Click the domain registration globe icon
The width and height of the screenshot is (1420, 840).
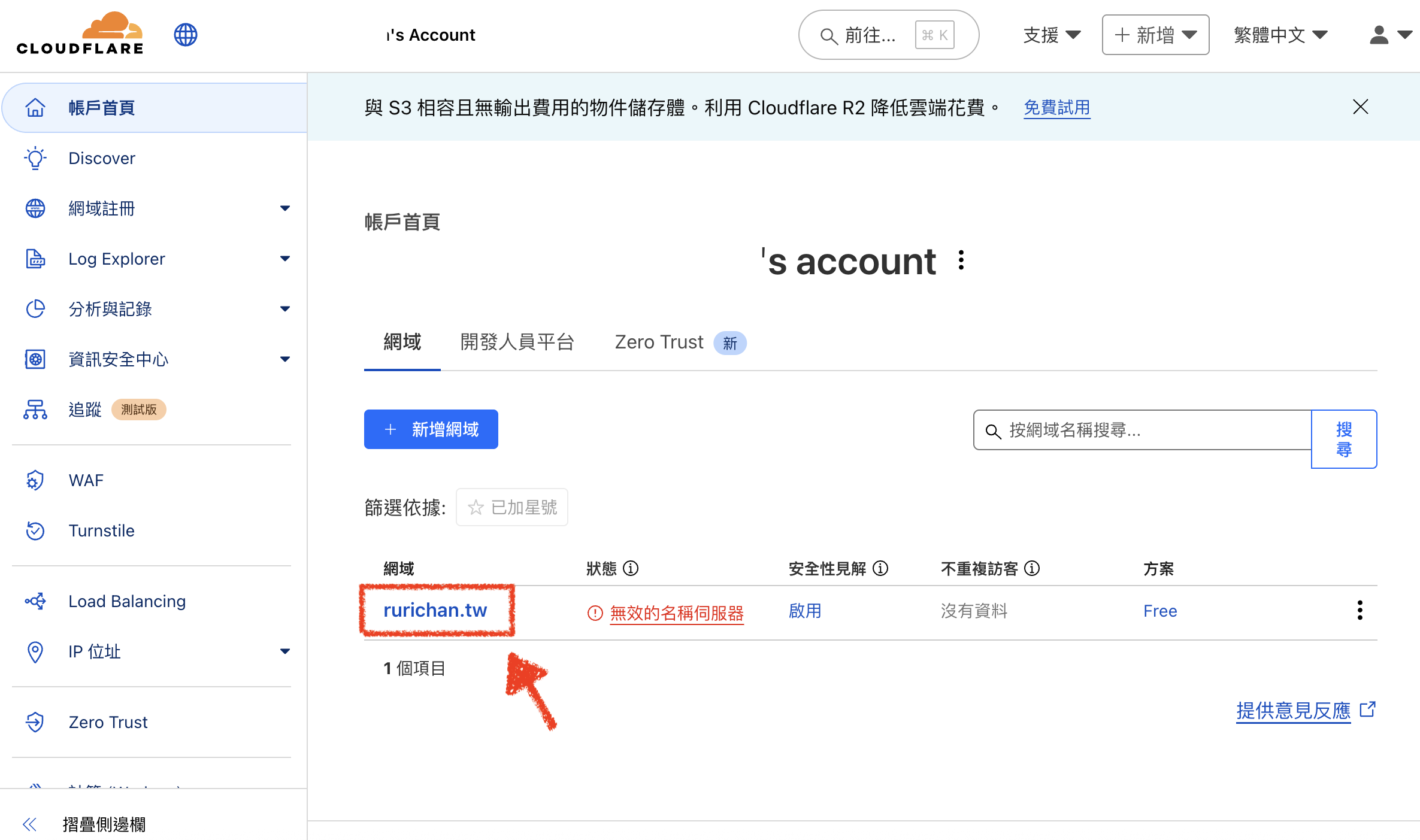pyautogui.click(x=35, y=208)
